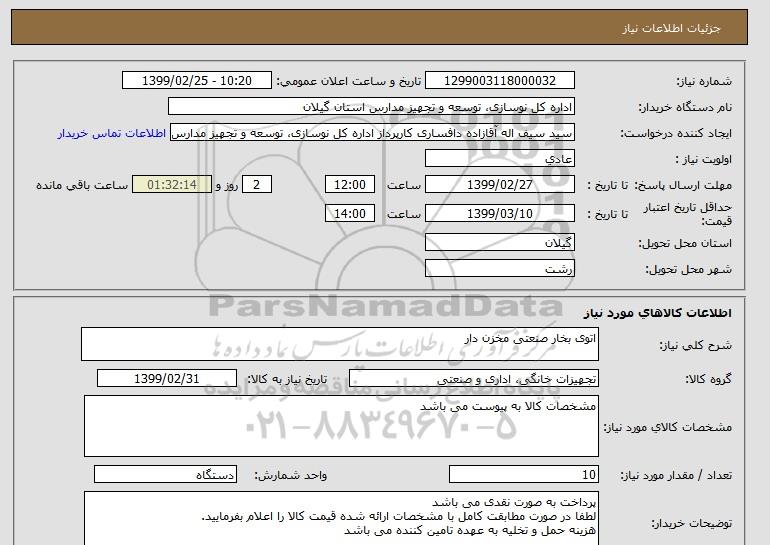This screenshot has width=770, height=545.
Task: Click the label حداقل تاریخ اعتبار قیمت
Action: tap(688, 214)
